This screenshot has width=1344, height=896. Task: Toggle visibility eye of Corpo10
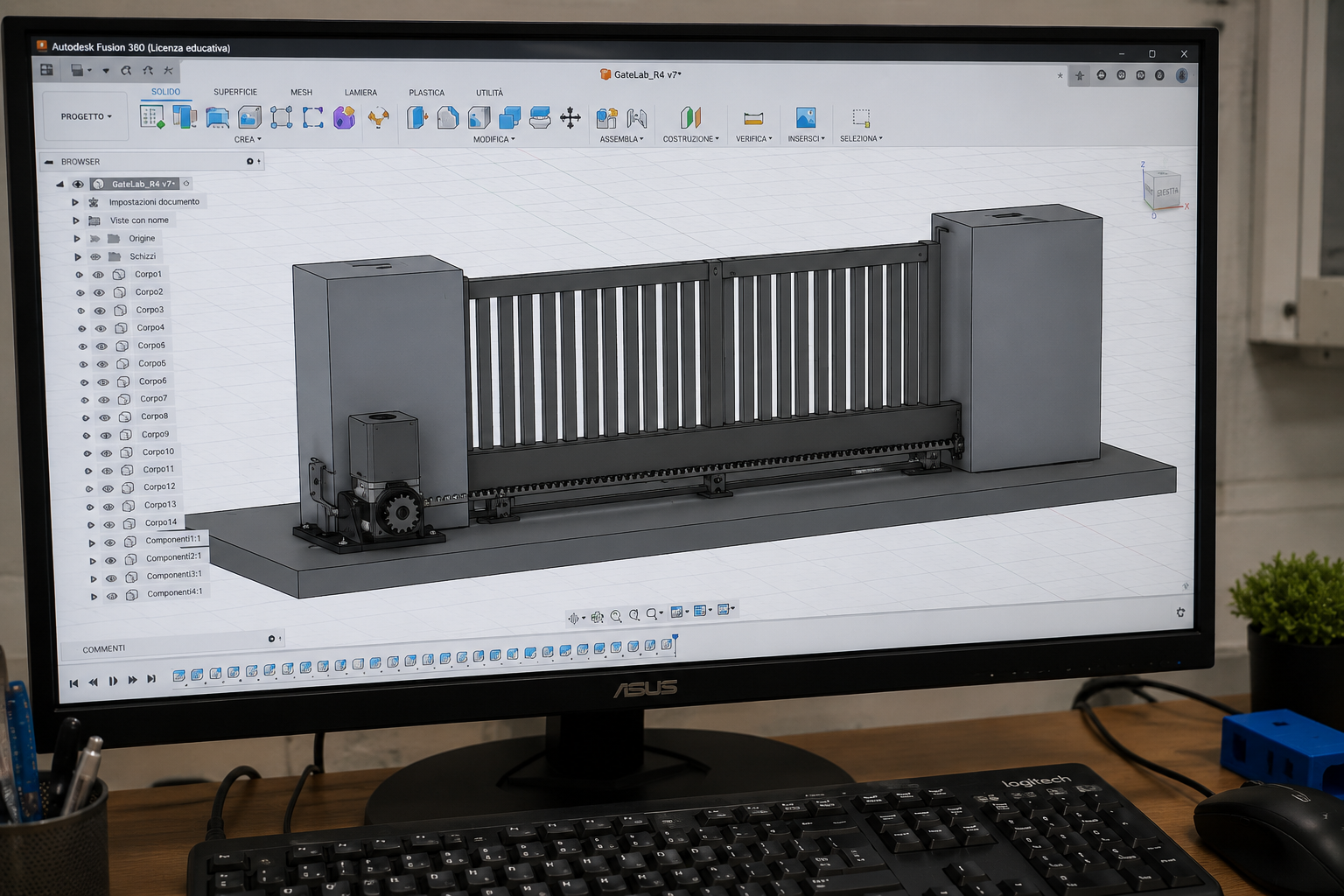[106, 453]
